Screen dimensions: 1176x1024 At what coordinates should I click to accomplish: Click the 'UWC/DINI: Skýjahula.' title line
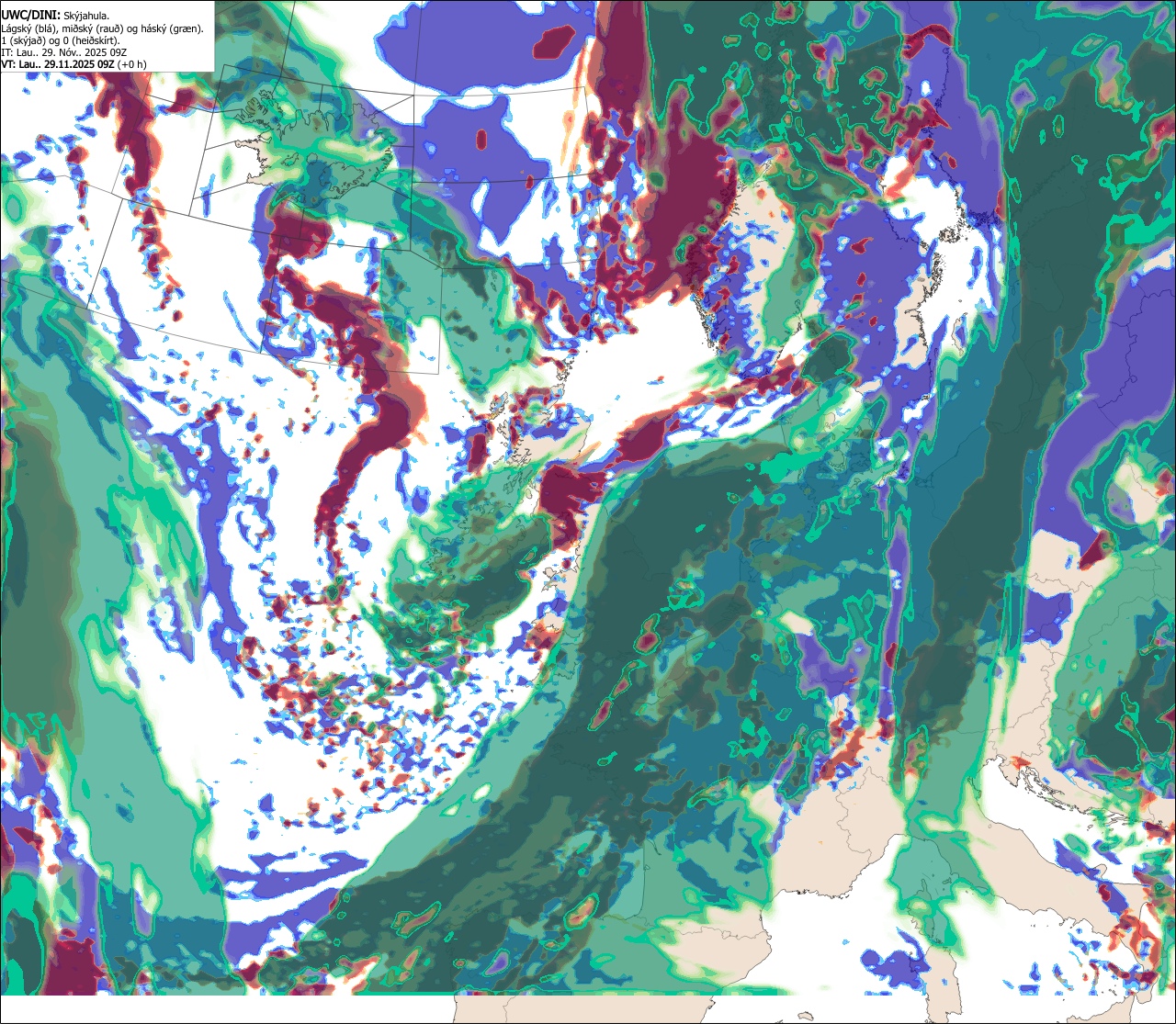click(56, 14)
